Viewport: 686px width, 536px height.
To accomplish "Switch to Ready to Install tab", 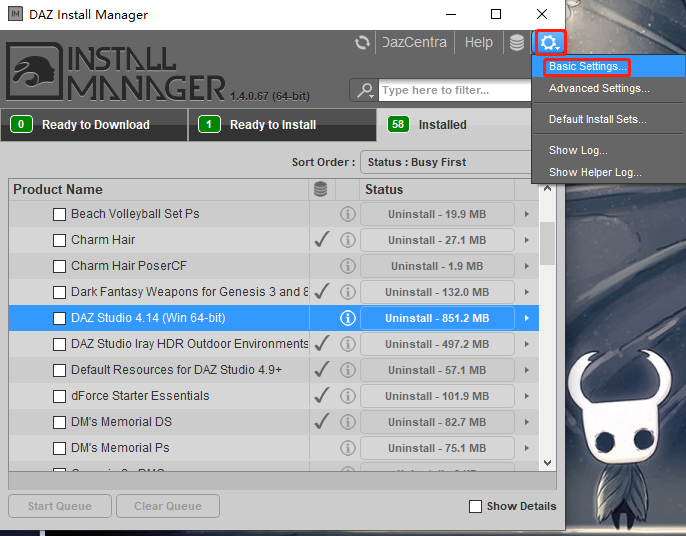I will (282, 125).
